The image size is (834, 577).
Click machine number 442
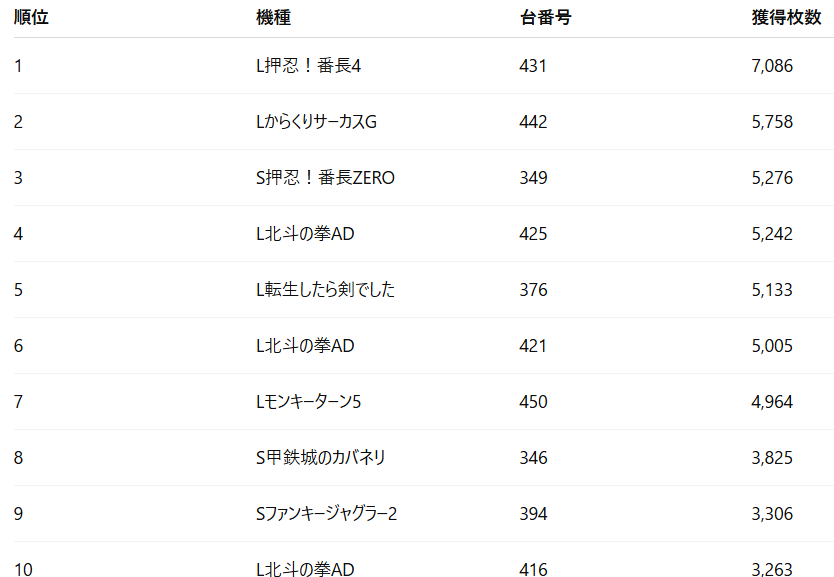click(x=533, y=122)
